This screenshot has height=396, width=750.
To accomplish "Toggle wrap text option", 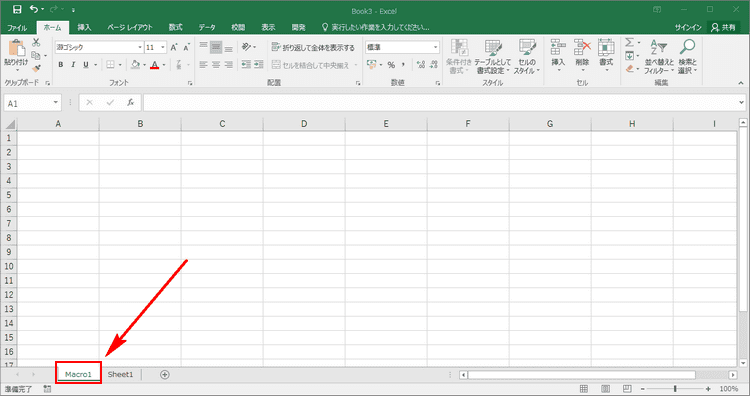I will (313, 47).
